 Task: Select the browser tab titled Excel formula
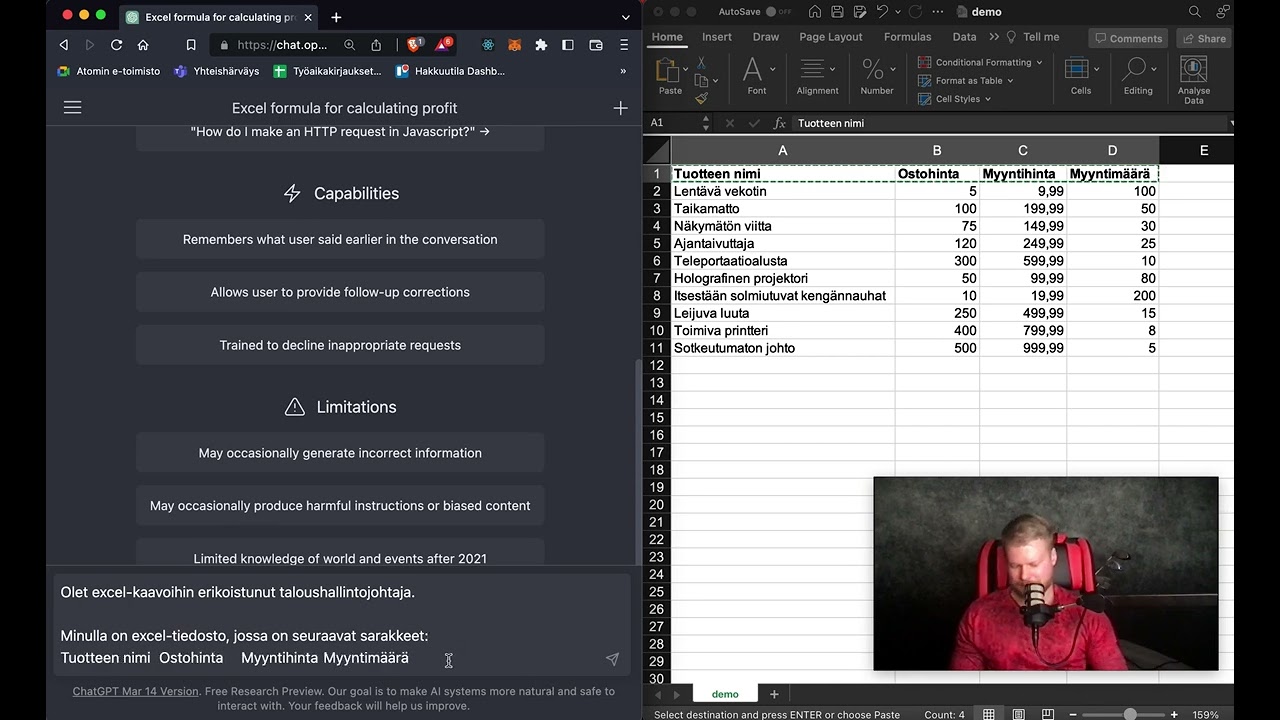[x=220, y=17]
